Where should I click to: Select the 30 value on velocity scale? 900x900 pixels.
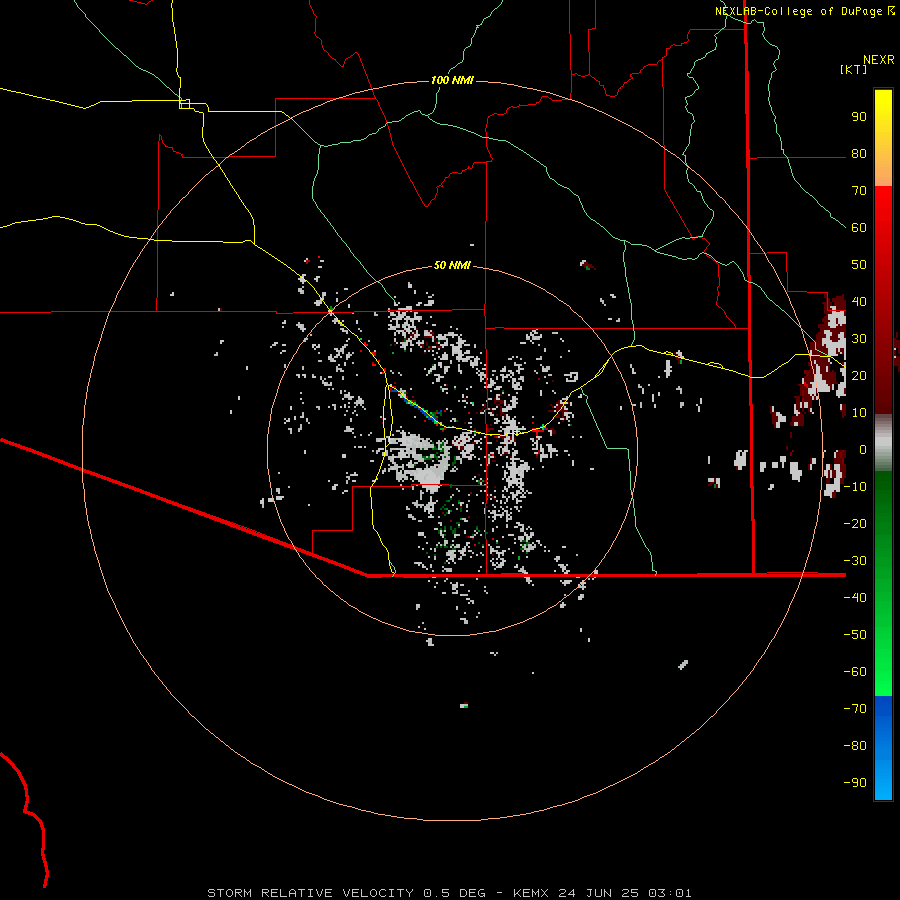pos(859,339)
